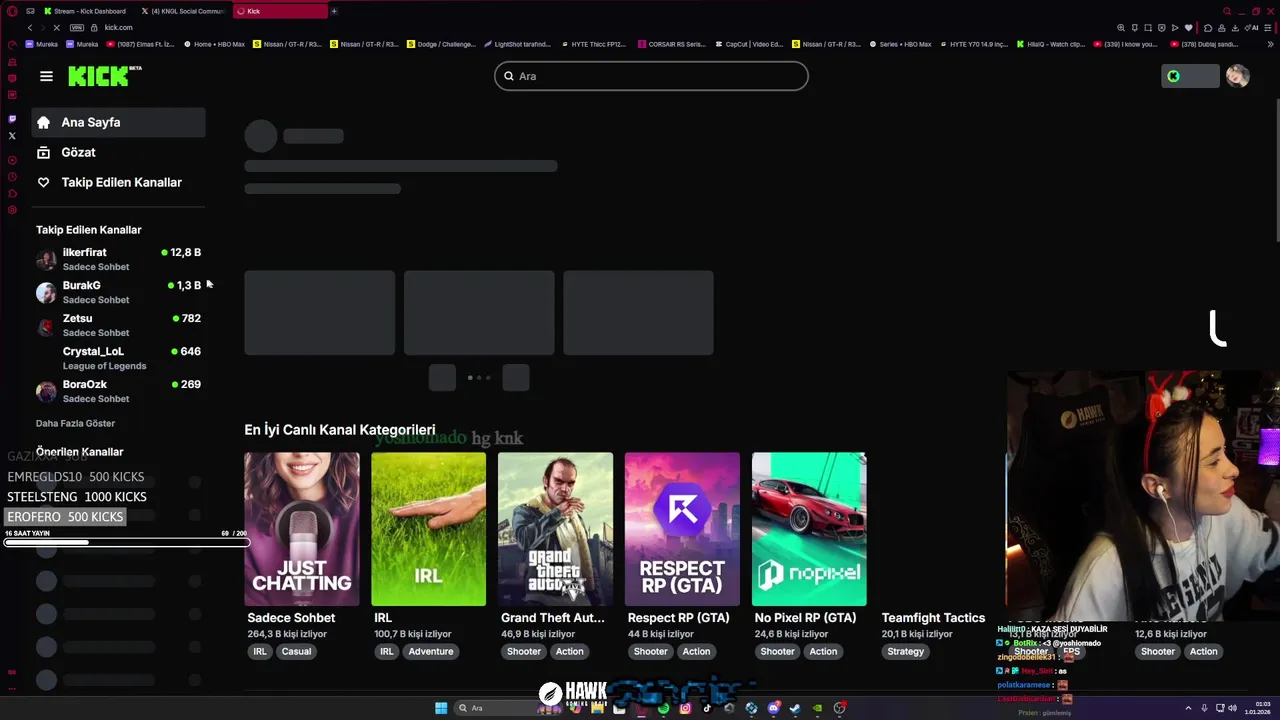1280x720 pixels.
Task: Open the No Pixel RP (GTA) thumbnail
Action: (x=809, y=529)
